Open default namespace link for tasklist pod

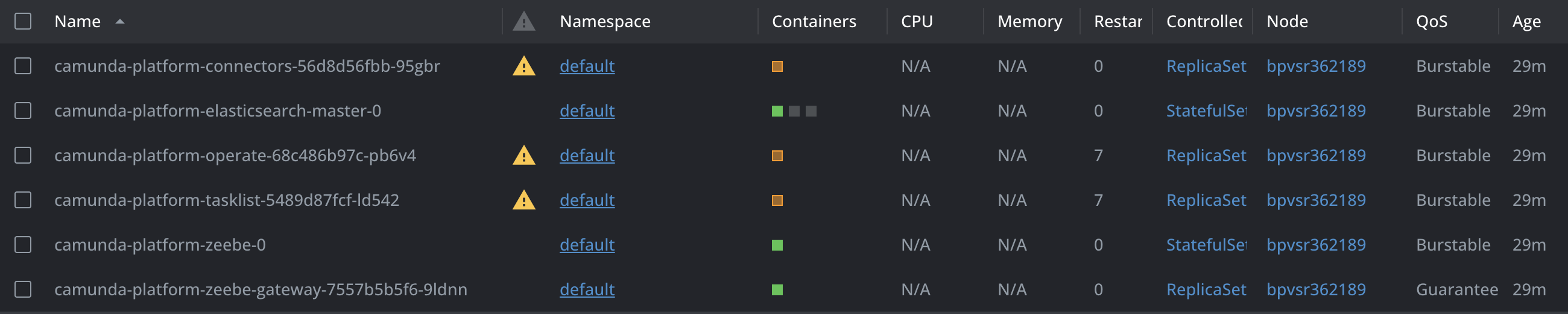587,200
